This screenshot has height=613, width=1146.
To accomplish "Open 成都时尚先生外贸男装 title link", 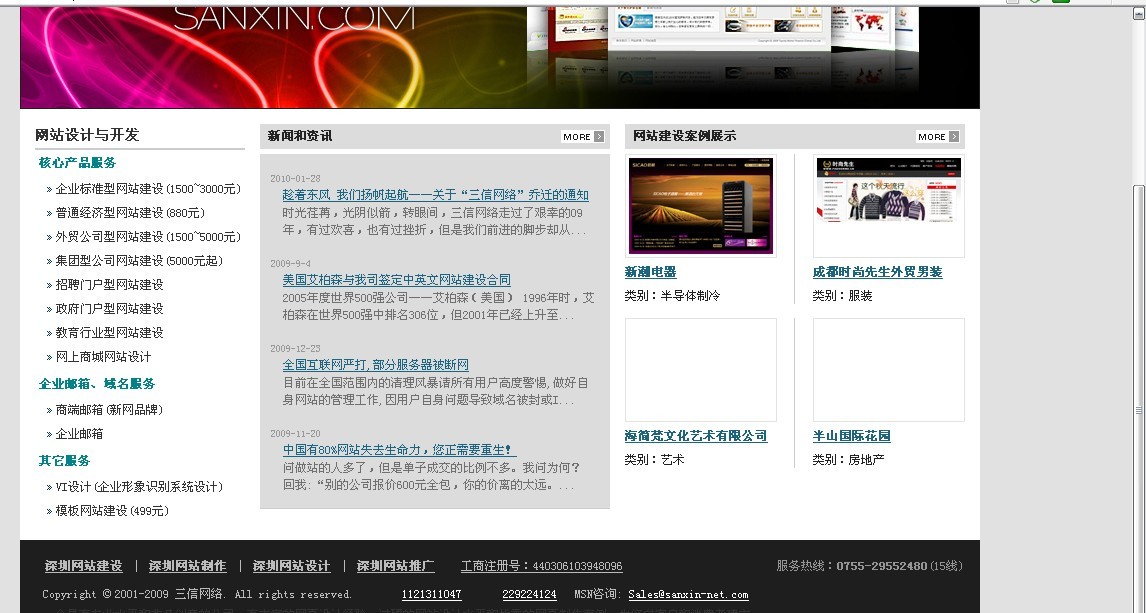I will [877, 272].
